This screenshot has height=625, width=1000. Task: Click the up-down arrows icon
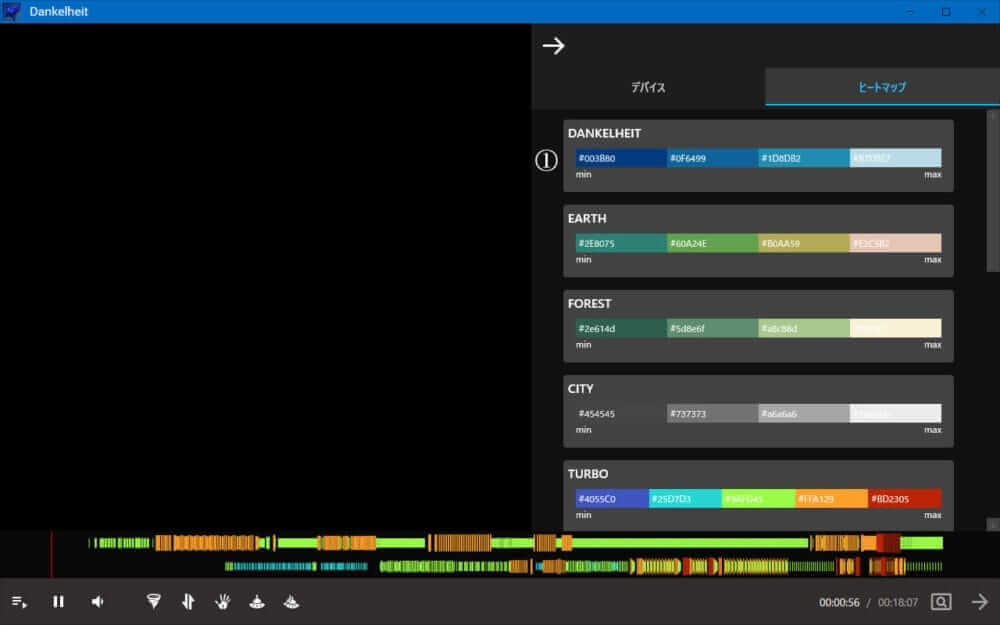pyautogui.click(x=188, y=602)
